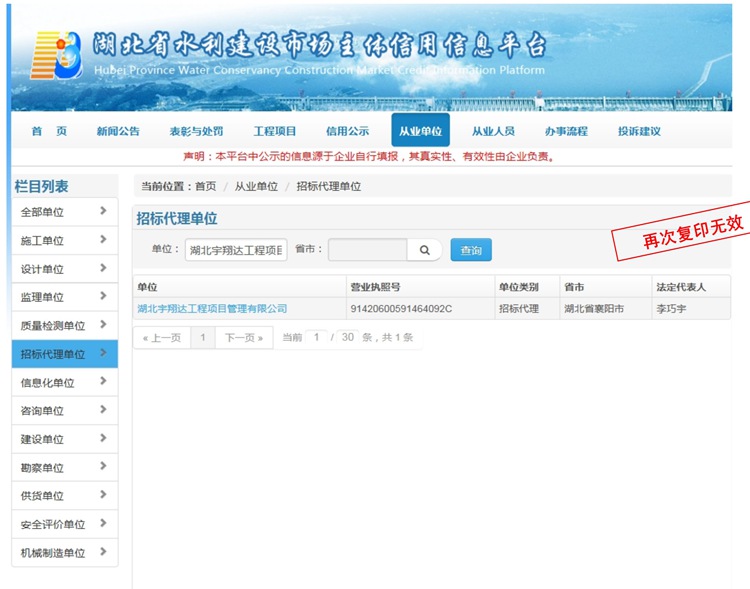Click 招标代理单位 in breadcrumb path

pos(329,186)
